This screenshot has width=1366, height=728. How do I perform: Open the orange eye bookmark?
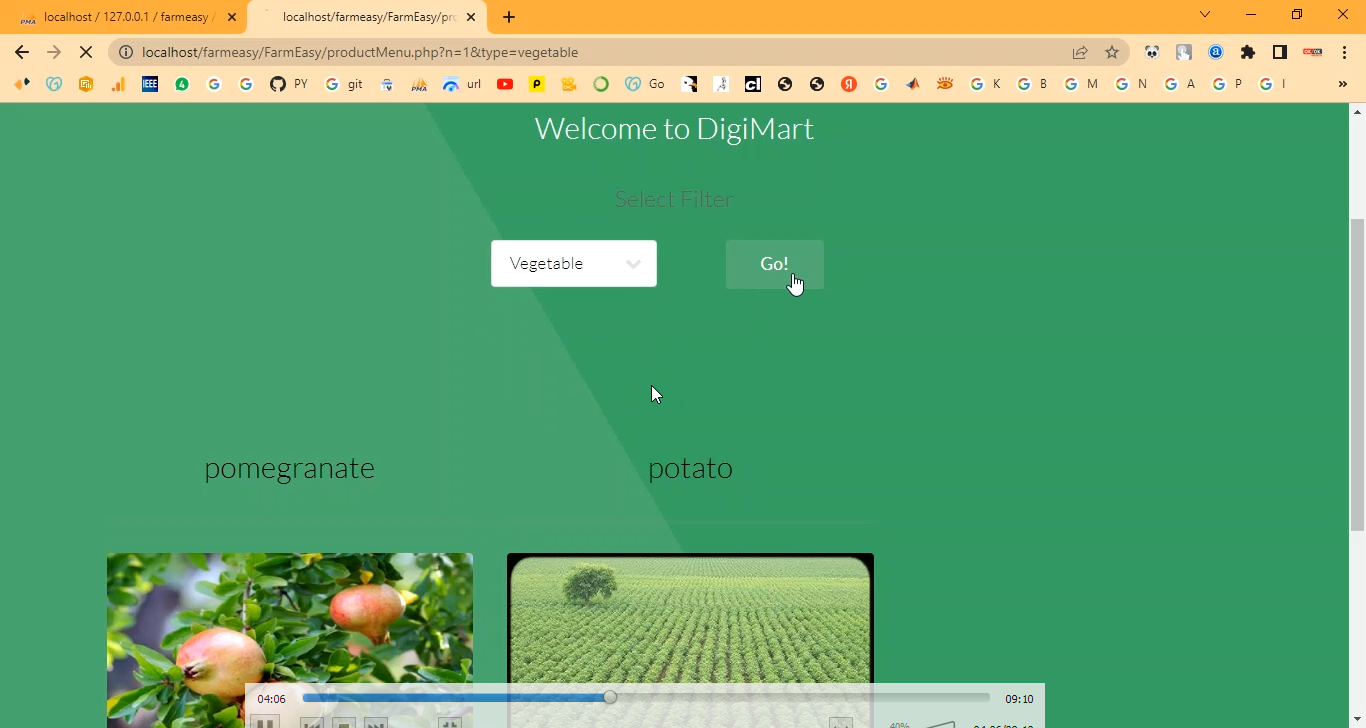click(x=945, y=84)
